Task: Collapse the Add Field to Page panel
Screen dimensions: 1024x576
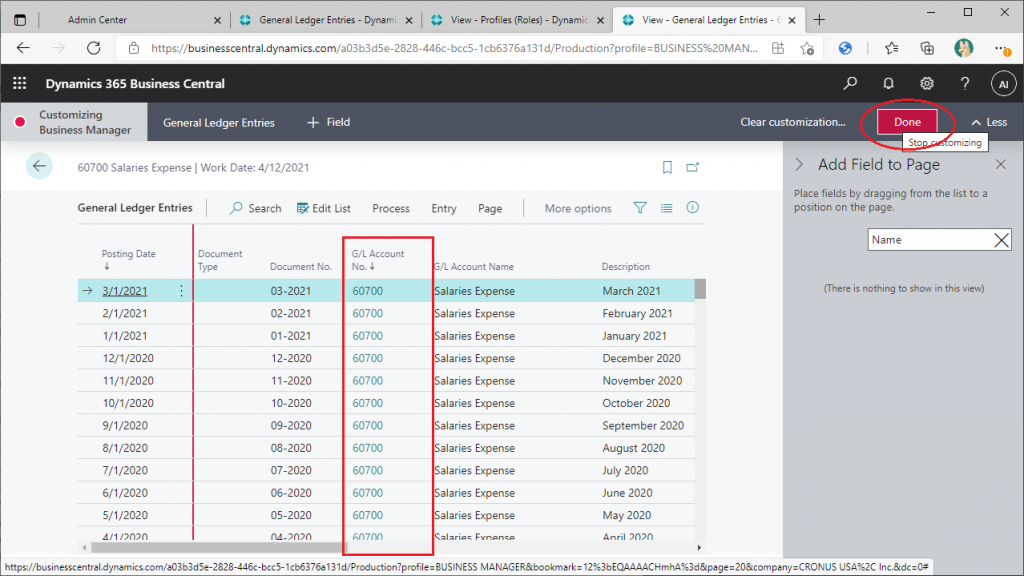Action: click(801, 165)
